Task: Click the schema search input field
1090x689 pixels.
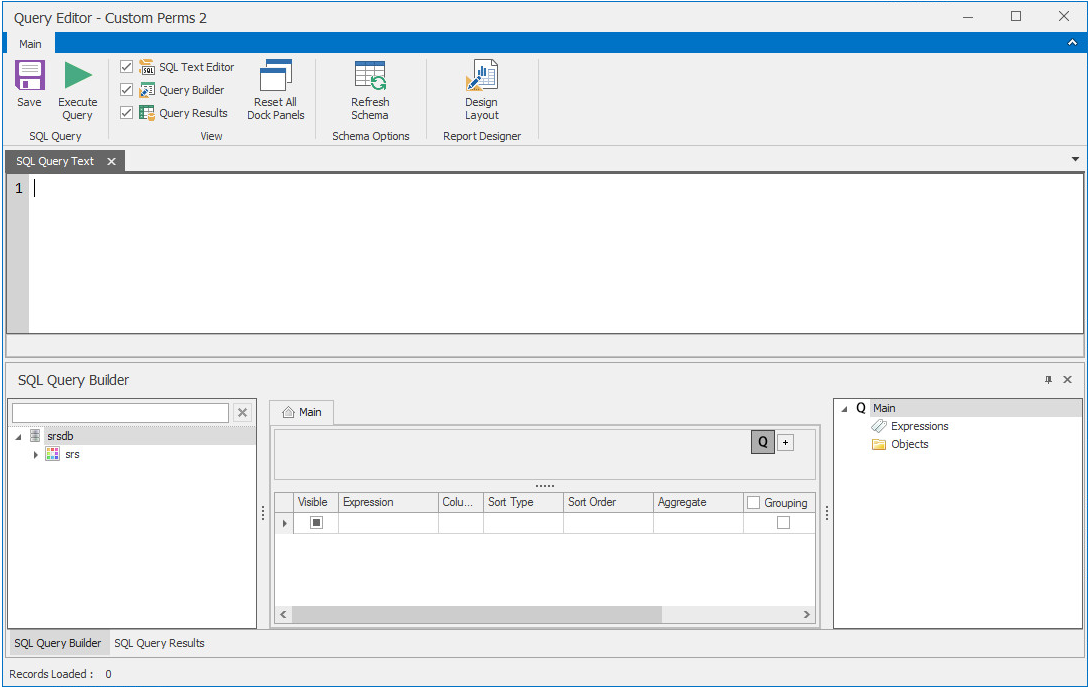Action: pos(120,413)
